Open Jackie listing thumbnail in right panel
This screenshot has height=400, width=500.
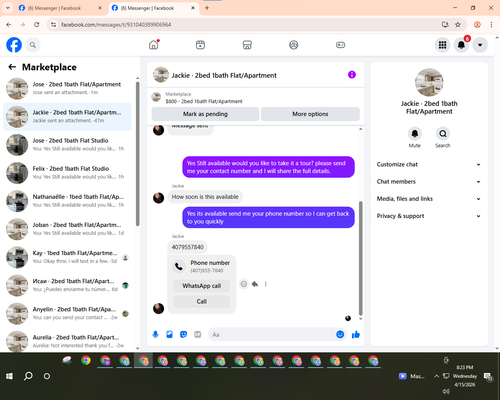(x=429, y=83)
